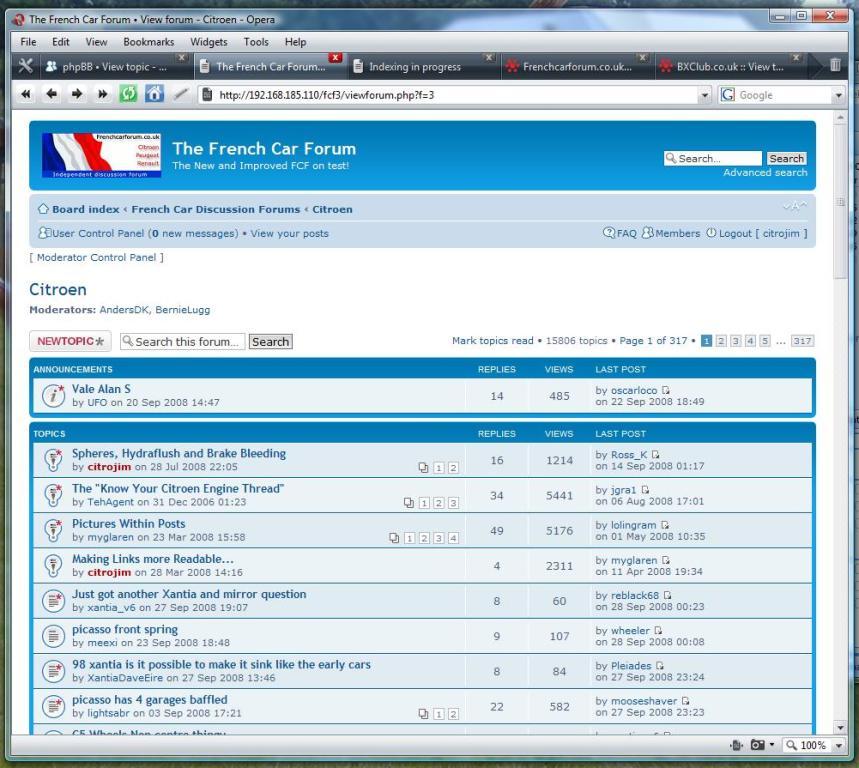
Task: Switch to BXClub.co.uk tab
Action: click(x=730, y=66)
